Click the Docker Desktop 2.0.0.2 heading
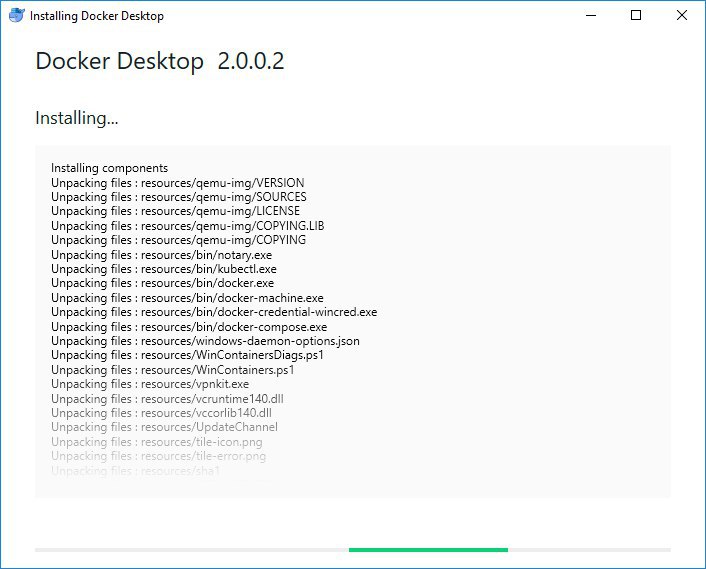Viewport: 706px width, 569px height. (160, 61)
